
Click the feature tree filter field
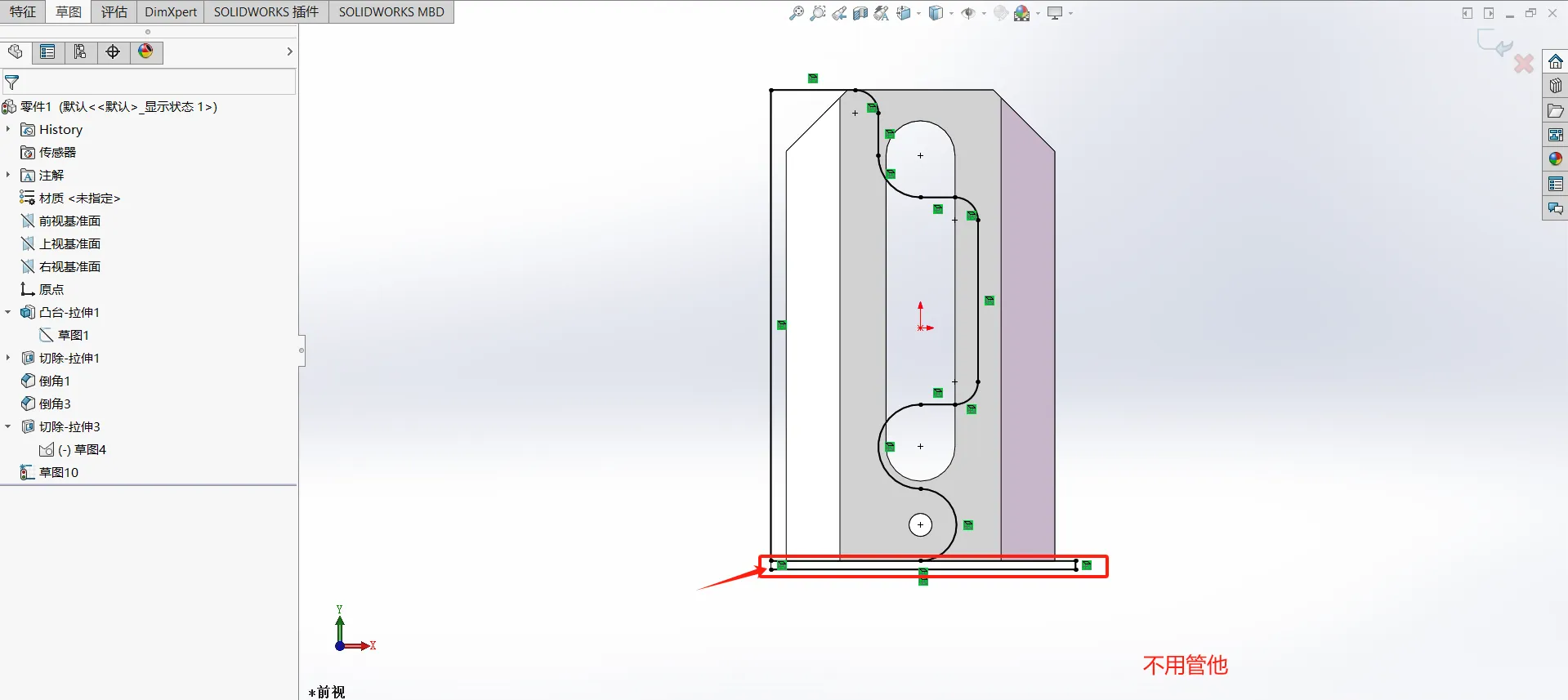point(148,82)
